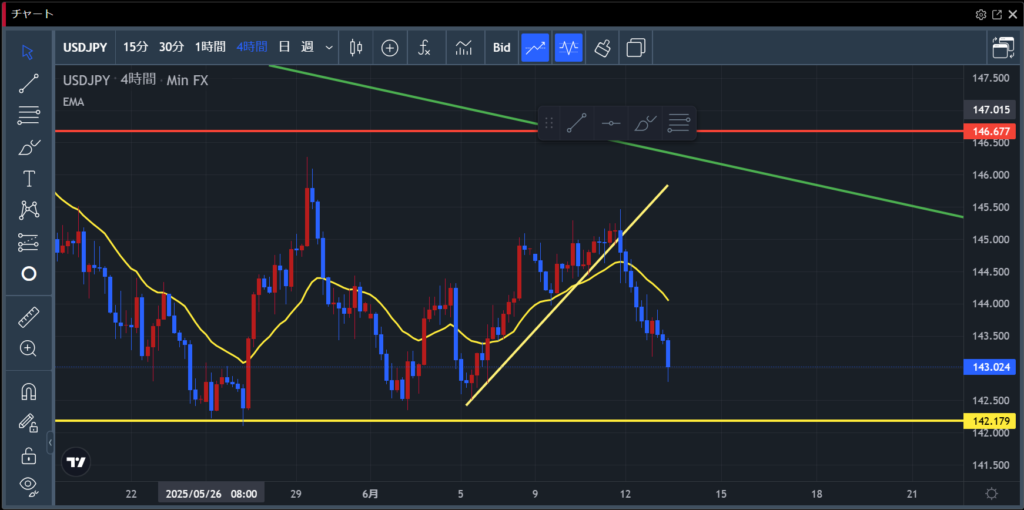The image size is (1024, 510).
Task: Click the 6月 time axis label
Action: (368, 494)
